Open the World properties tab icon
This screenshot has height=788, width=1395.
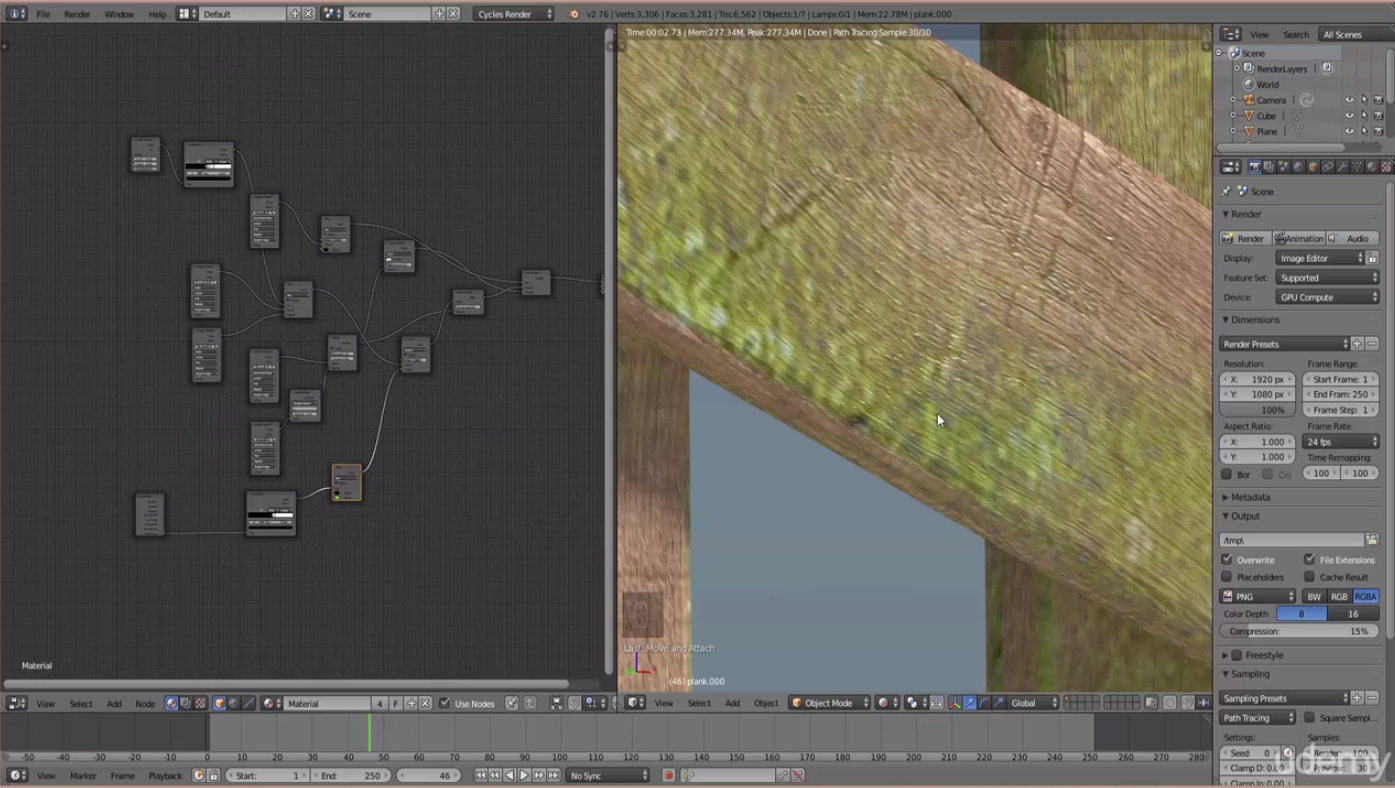coord(1298,167)
